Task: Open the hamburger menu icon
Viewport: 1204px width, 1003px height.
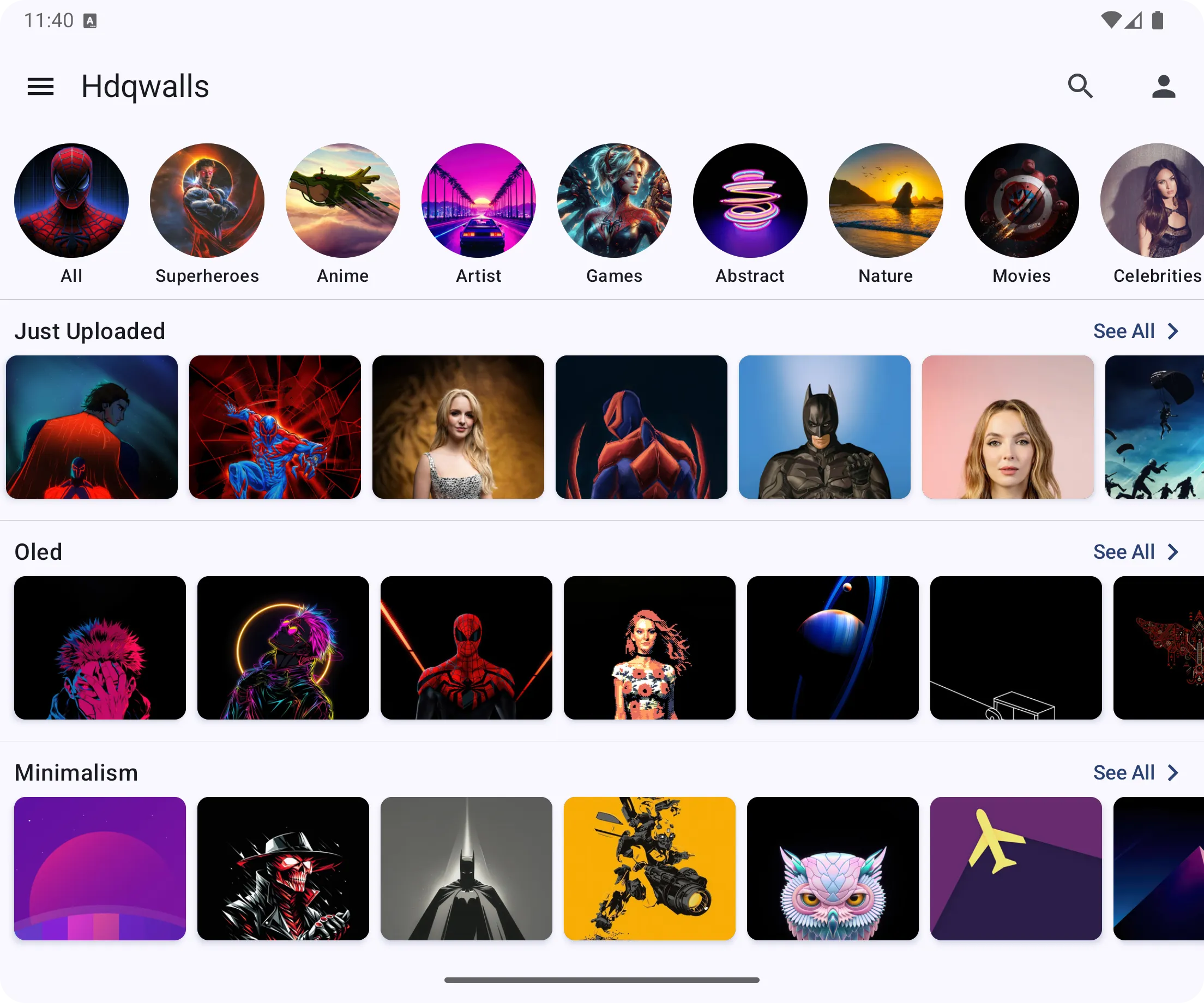Action: tap(41, 86)
